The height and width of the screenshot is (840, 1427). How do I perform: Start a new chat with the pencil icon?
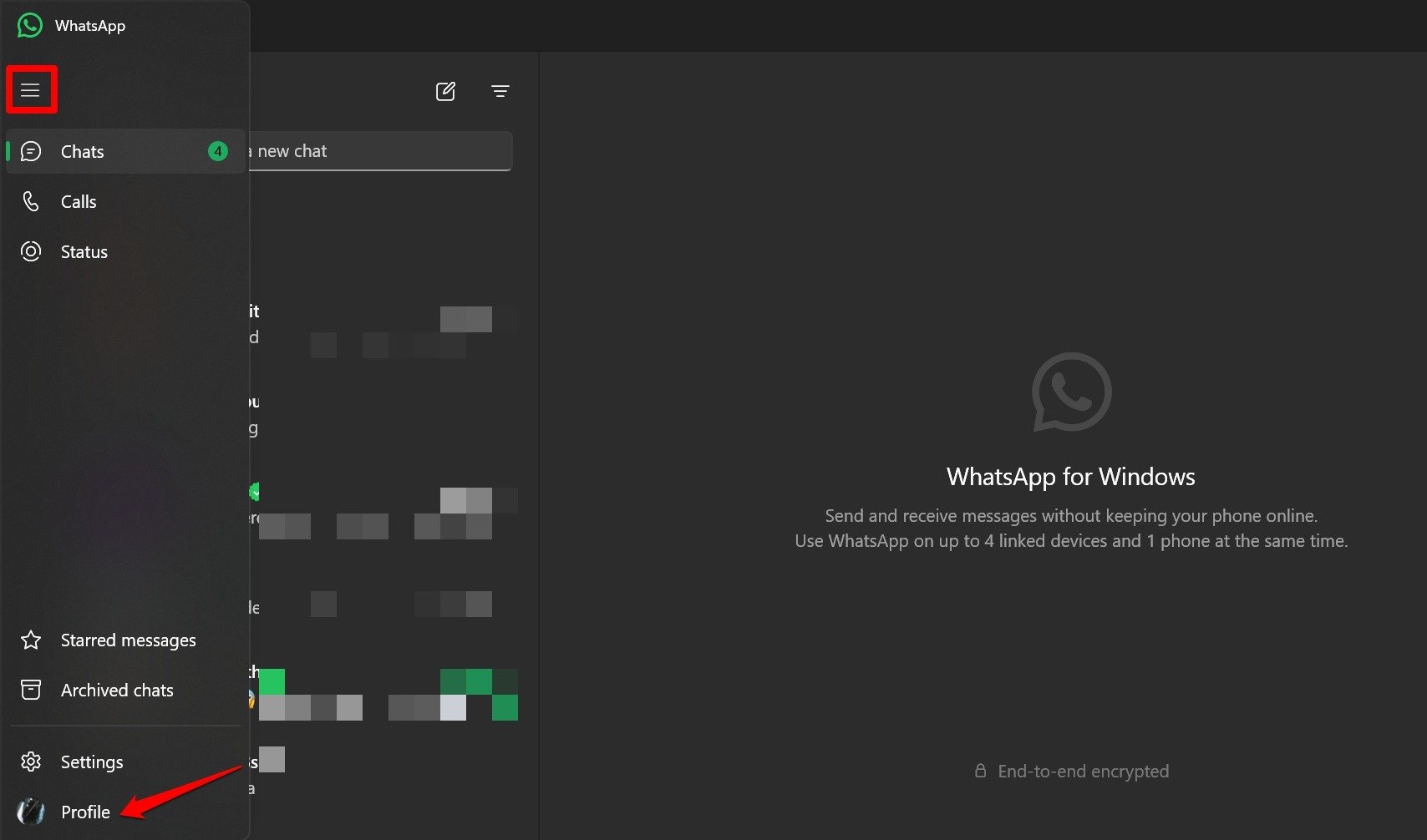(446, 91)
